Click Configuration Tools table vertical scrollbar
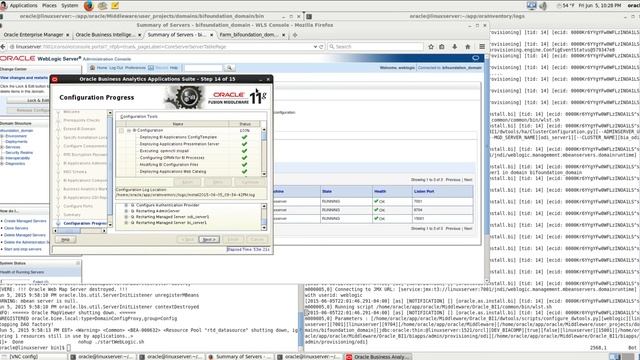This screenshot has height=360, width=640. click(264, 152)
